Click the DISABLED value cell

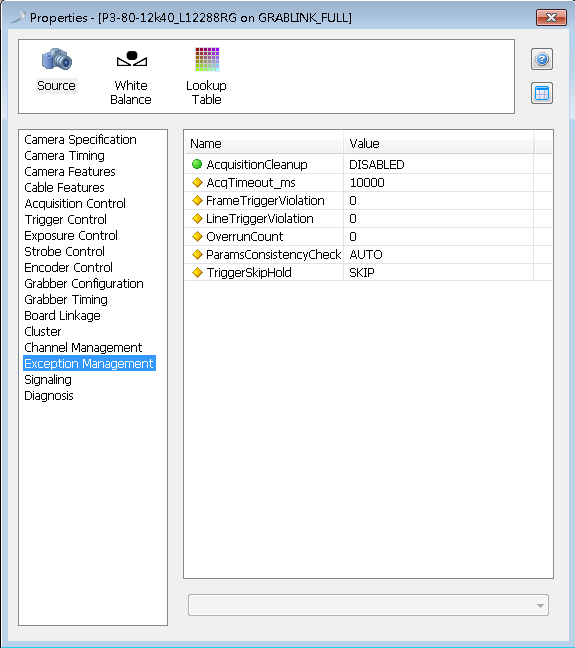click(x=438, y=164)
